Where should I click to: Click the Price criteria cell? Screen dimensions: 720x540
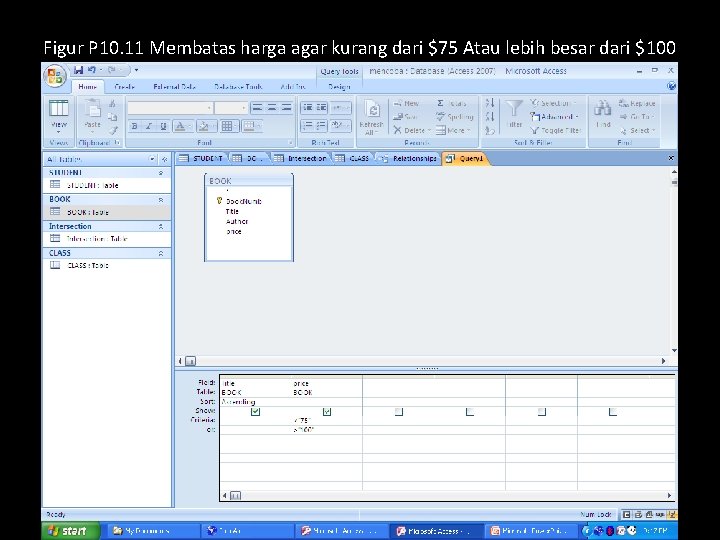[x=327, y=421]
